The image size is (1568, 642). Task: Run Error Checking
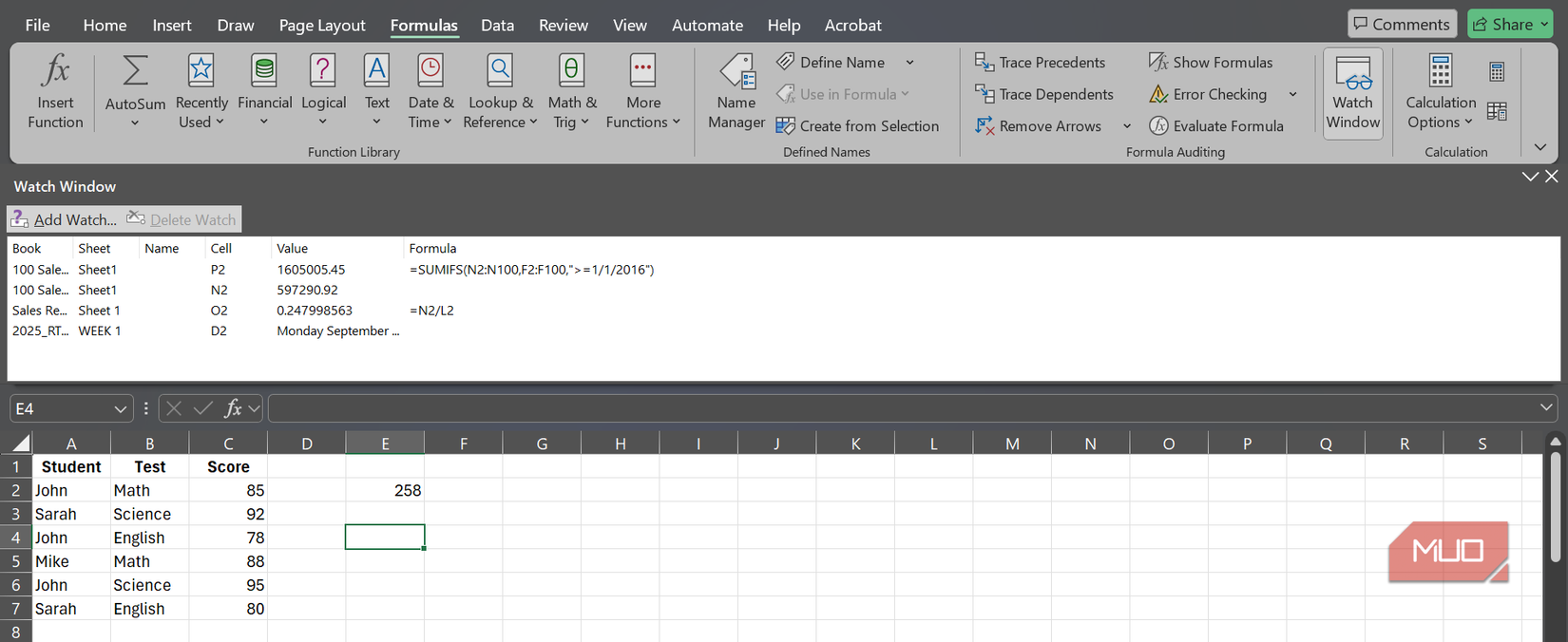tap(1208, 94)
